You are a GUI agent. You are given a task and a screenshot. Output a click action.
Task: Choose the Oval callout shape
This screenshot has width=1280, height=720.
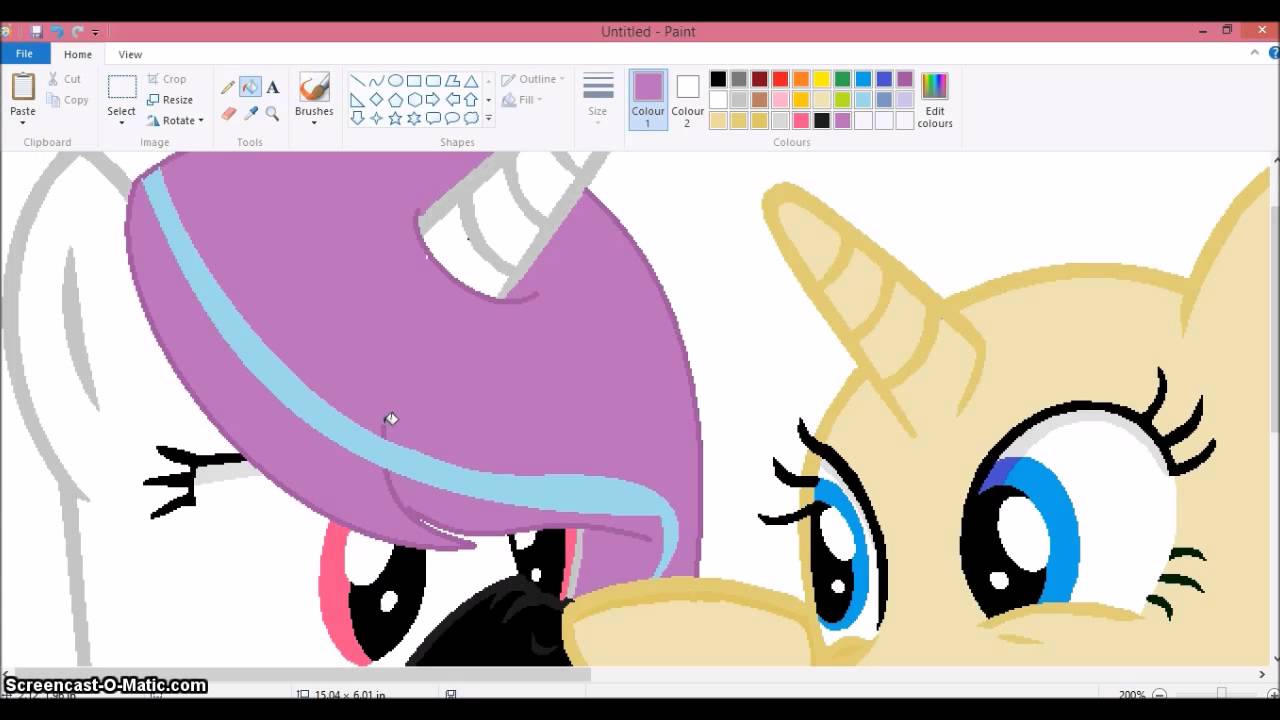tap(452, 118)
